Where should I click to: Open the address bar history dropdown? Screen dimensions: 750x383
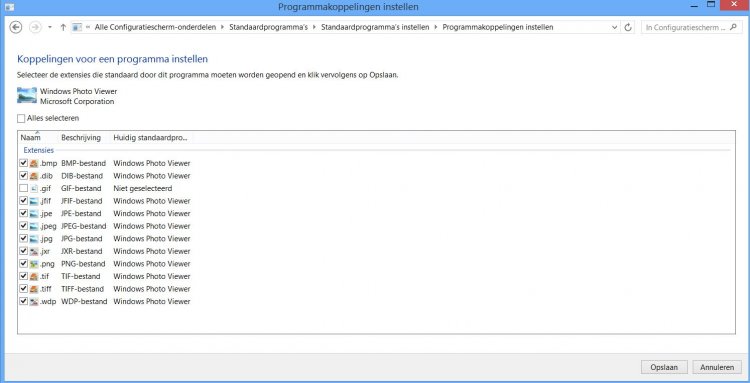point(615,28)
